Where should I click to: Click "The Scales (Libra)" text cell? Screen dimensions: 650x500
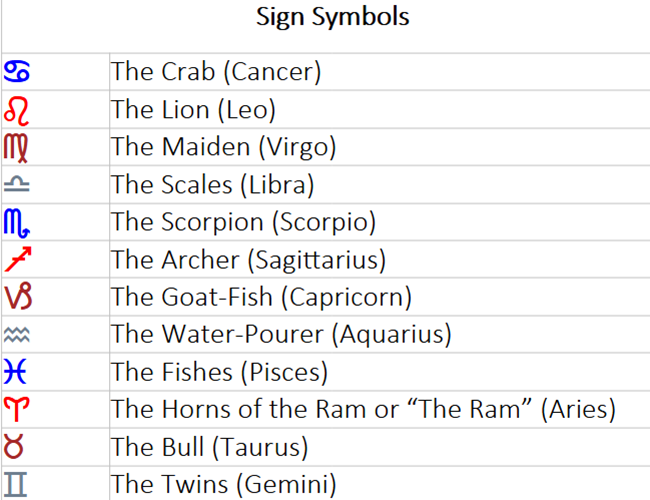click(x=213, y=185)
